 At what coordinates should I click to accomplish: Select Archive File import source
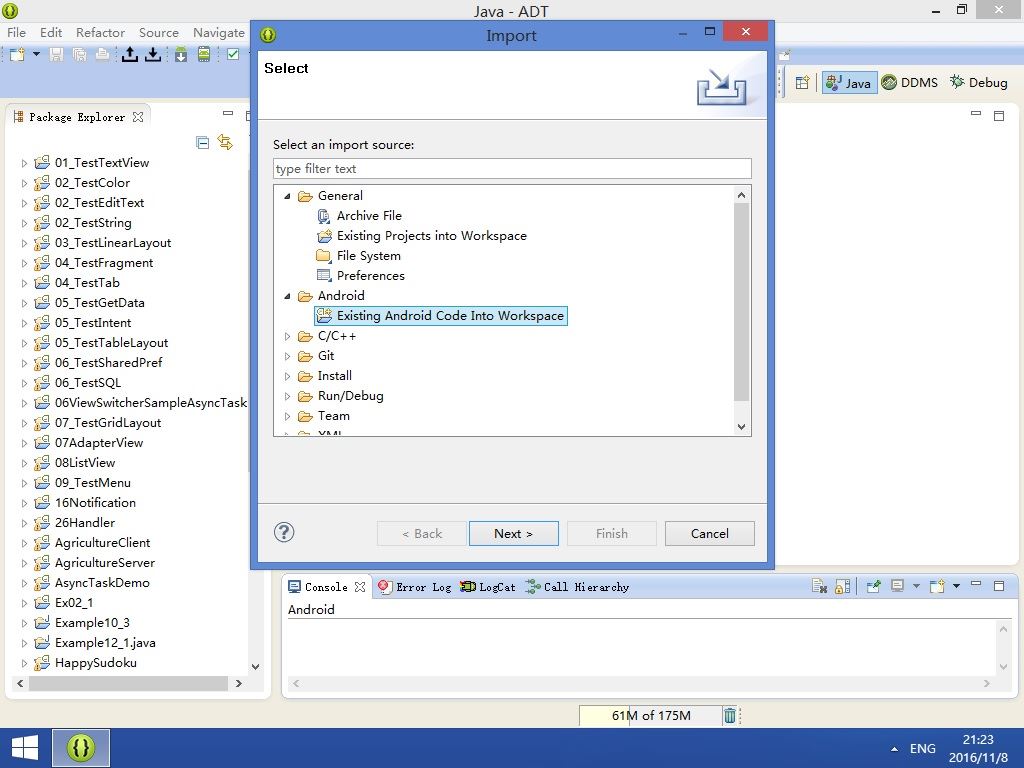[369, 216]
